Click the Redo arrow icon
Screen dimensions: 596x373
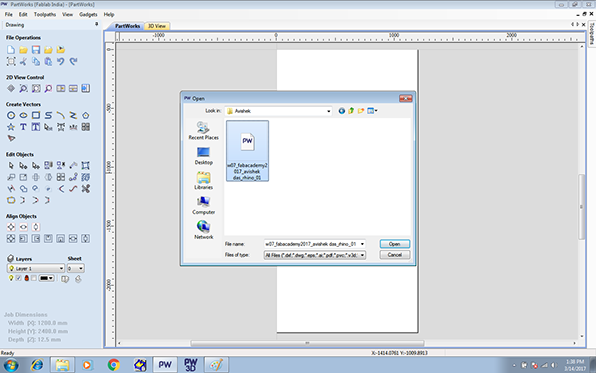point(73,61)
